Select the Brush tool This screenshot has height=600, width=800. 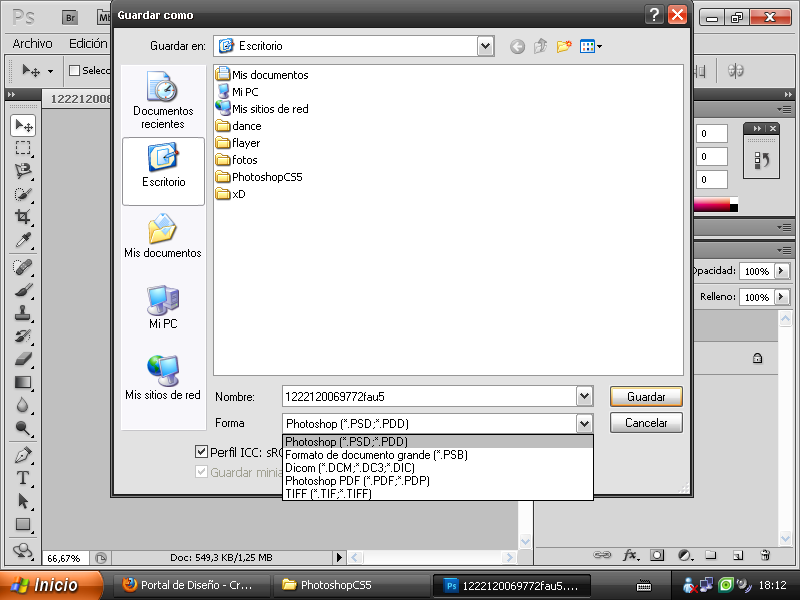point(23,290)
